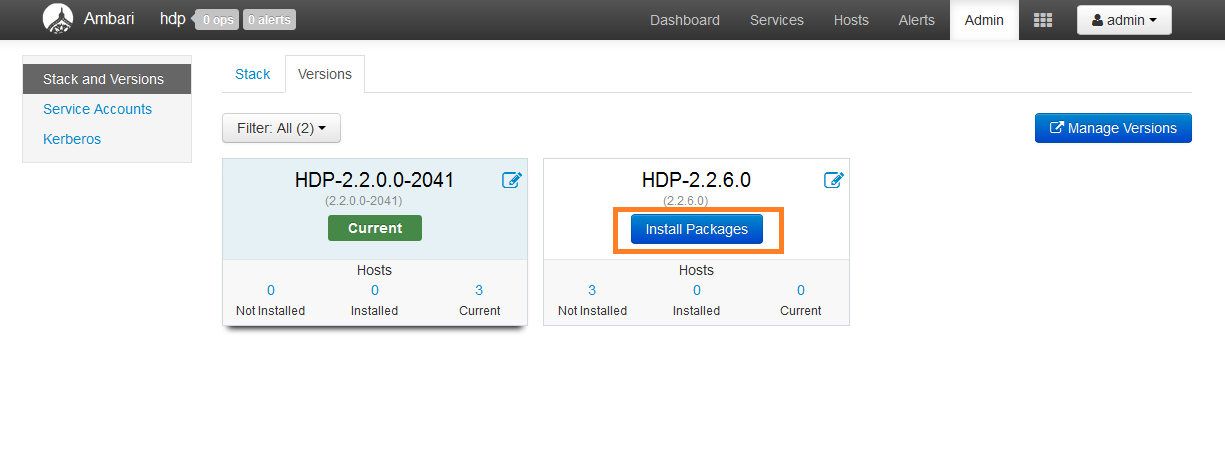Click the green Current button

pos(375,228)
